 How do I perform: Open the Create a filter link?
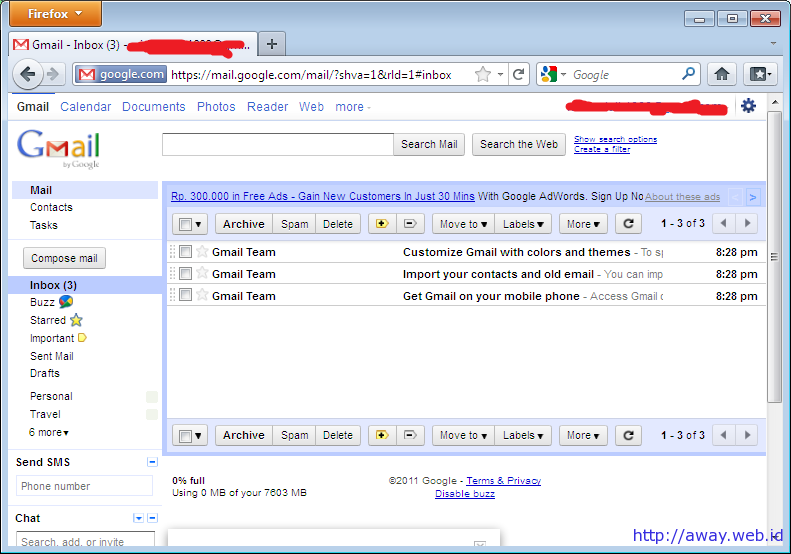click(602, 149)
